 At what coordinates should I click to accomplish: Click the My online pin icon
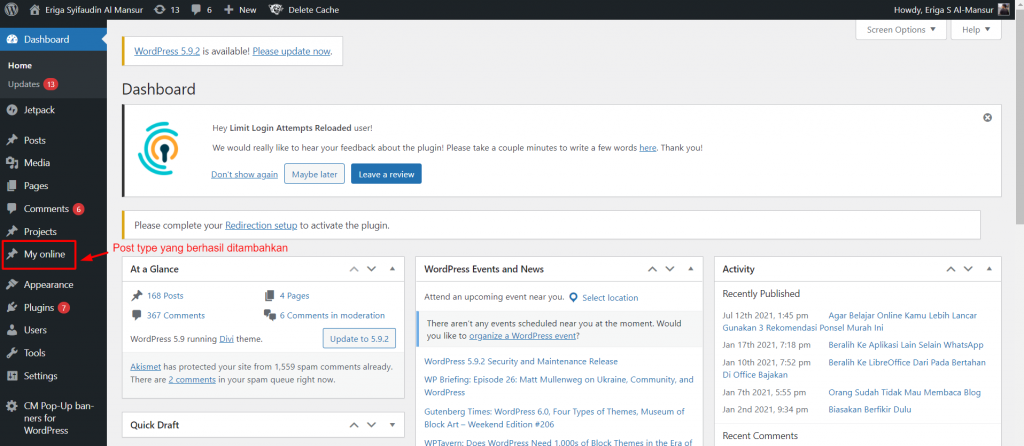click(12, 255)
